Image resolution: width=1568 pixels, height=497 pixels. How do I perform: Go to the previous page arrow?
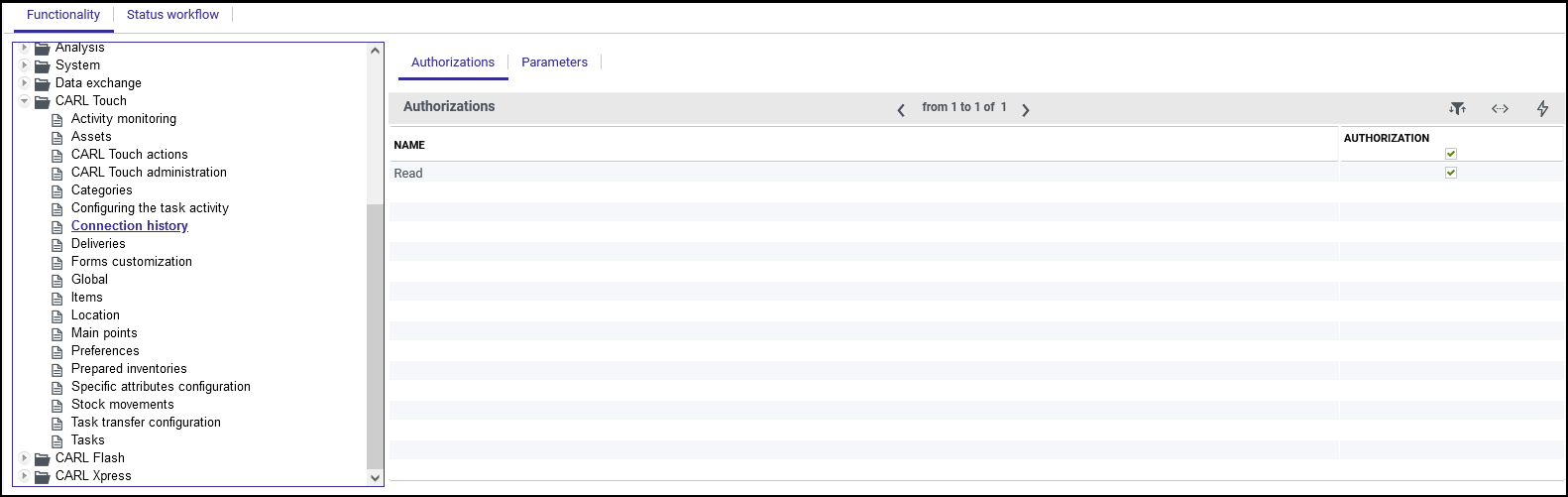pos(901,110)
